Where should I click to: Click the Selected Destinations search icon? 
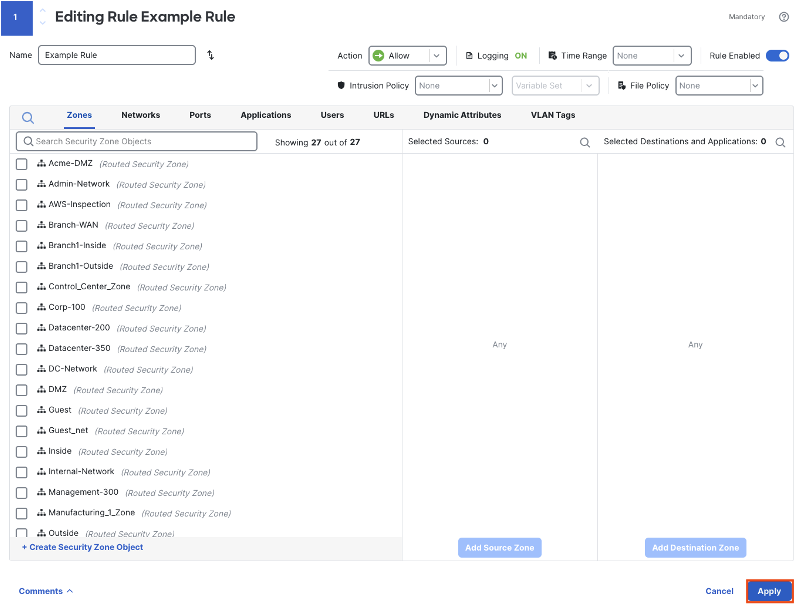click(x=780, y=142)
